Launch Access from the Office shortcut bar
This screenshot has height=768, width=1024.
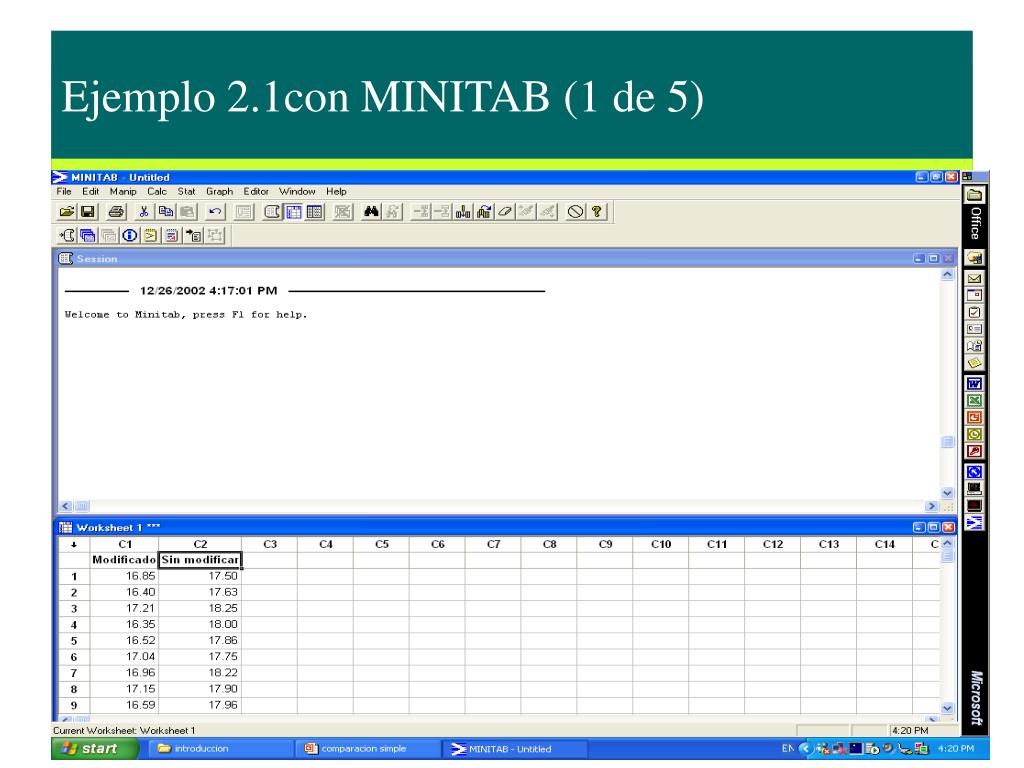click(974, 451)
